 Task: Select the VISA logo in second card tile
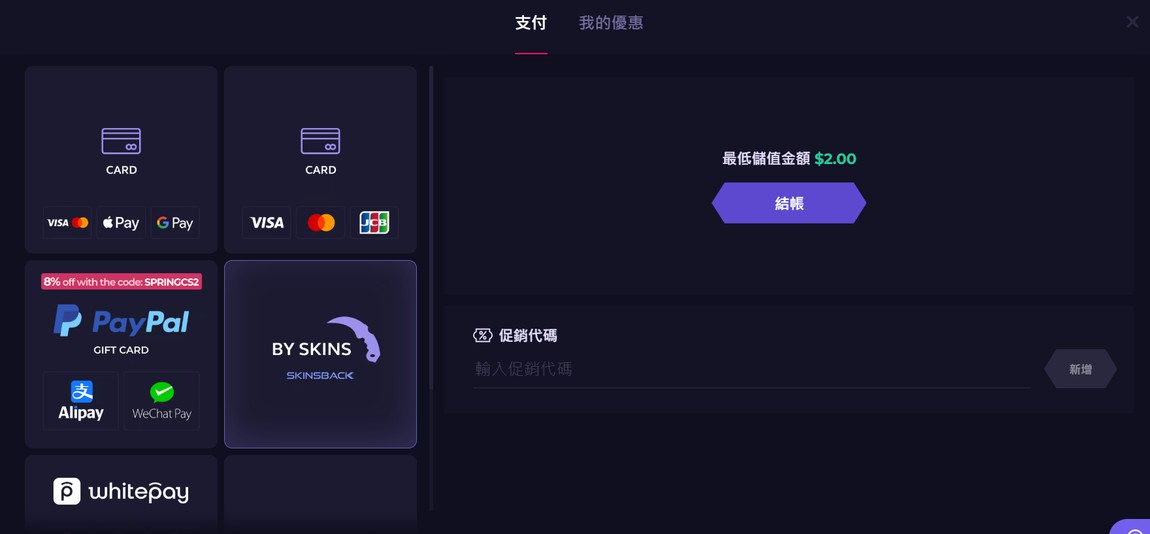point(267,222)
